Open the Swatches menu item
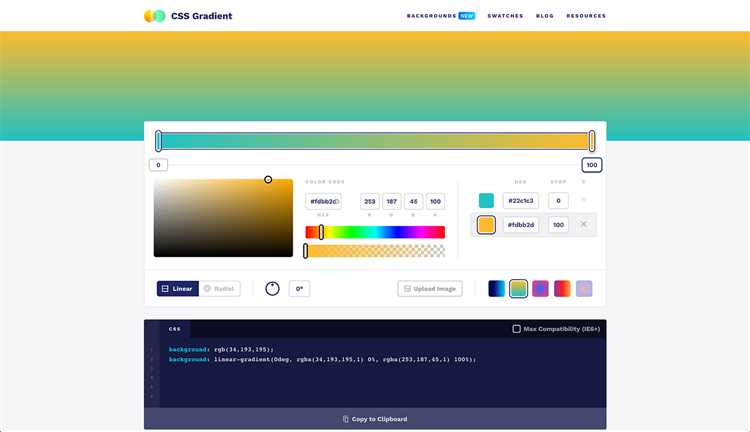The image size is (750, 432). point(505,16)
